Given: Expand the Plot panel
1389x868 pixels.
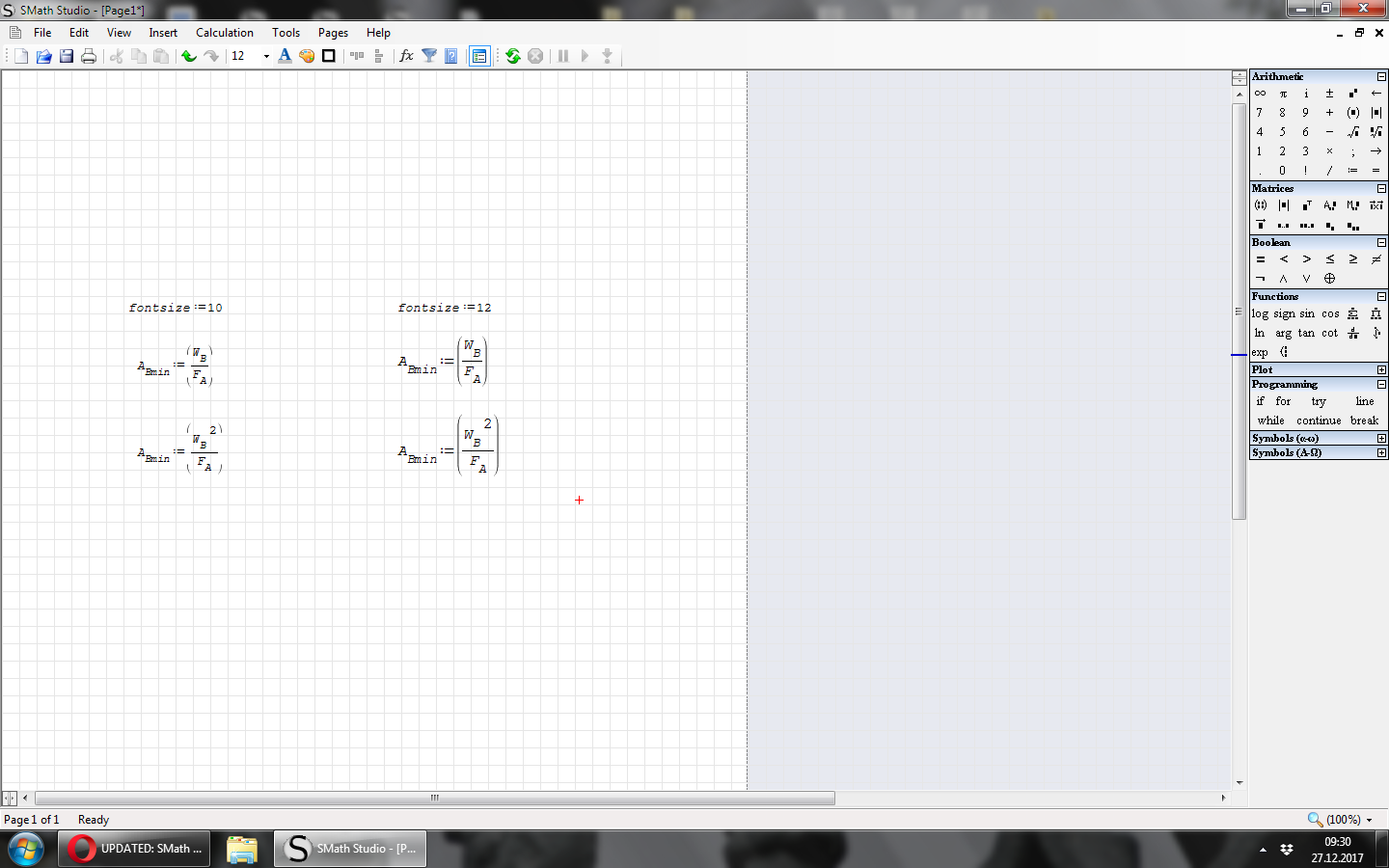Looking at the screenshot, I should coord(1381,369).
